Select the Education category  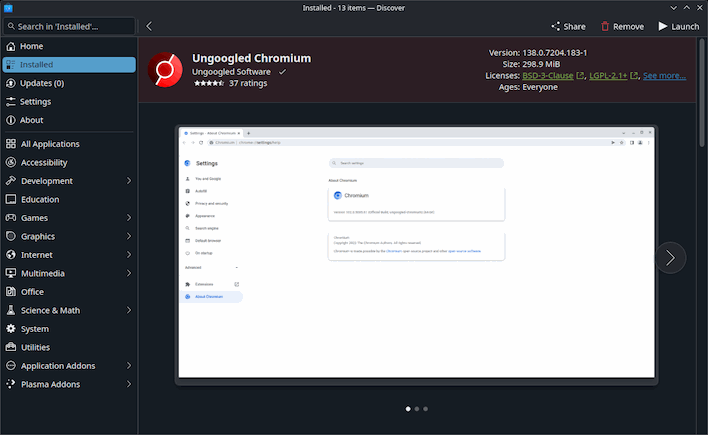[x=40, y=199]
